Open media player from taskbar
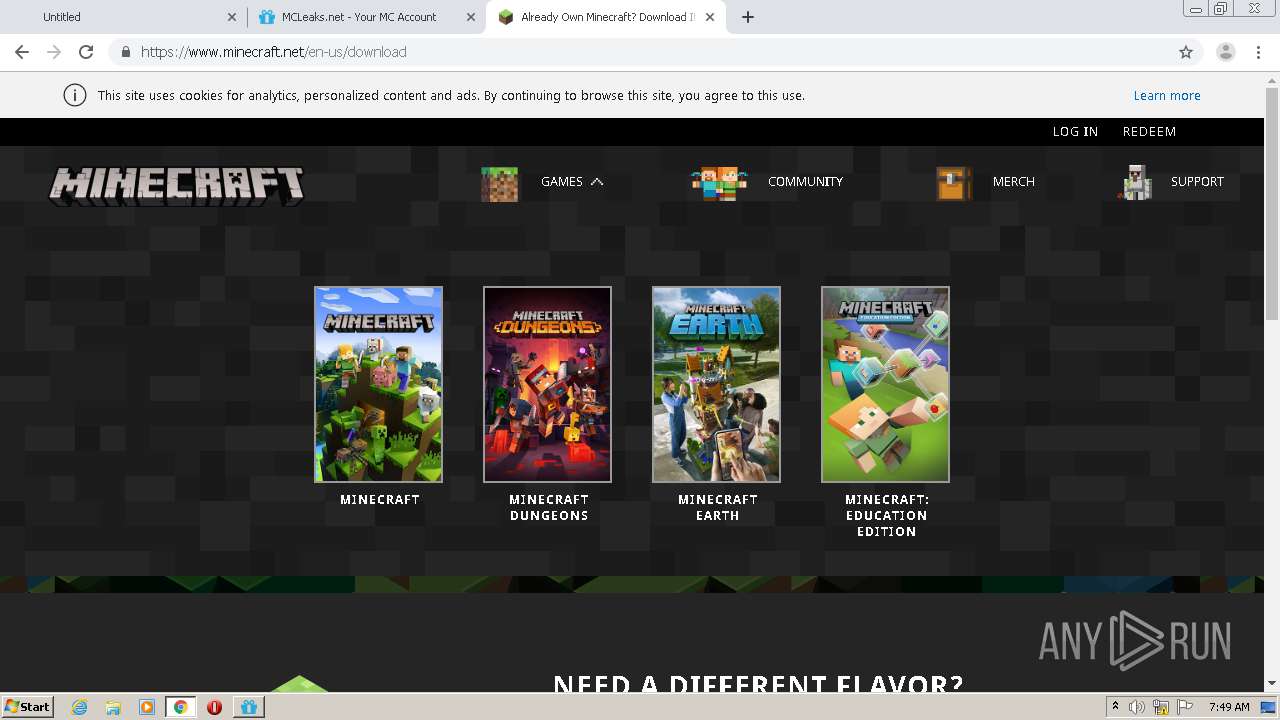This screenshot has height=720, width=1280. [147, 707]
